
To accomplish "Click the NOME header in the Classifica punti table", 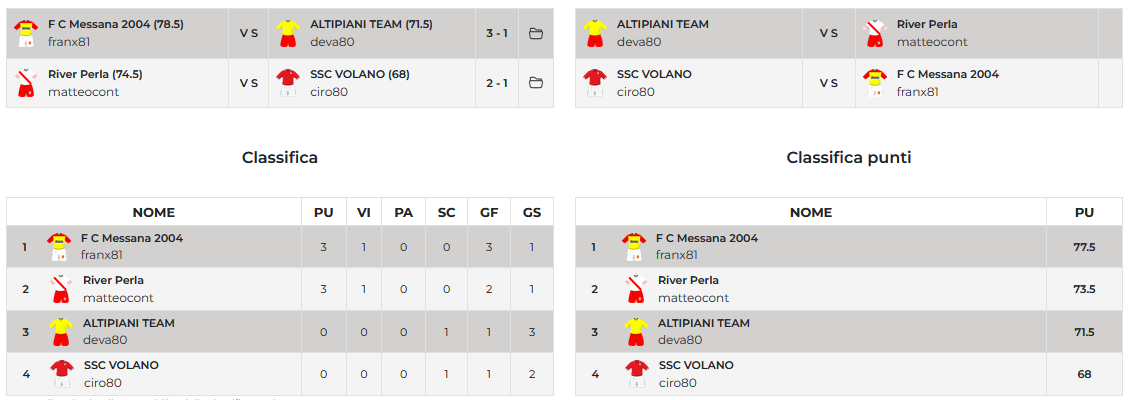I will 810,212.
